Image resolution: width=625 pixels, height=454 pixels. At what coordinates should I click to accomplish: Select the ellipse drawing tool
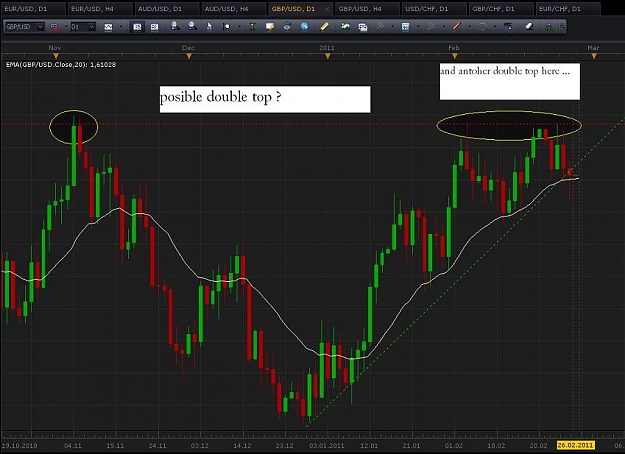point(482,27)
